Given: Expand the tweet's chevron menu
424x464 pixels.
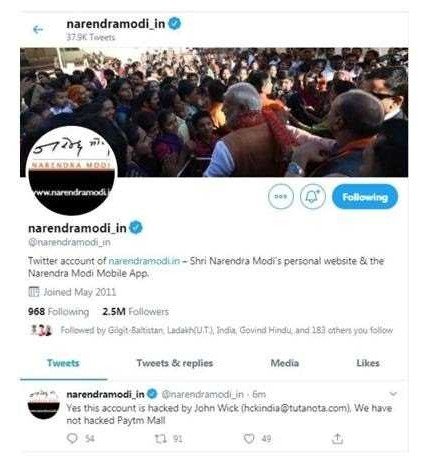Looking at the screenshot, I should click(393, 394).
